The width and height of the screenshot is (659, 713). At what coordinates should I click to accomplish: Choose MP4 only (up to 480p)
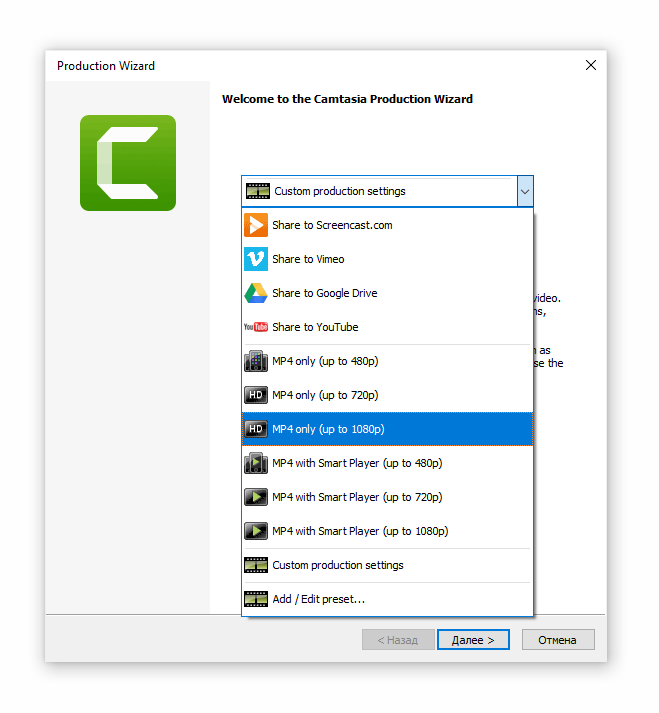coord(387,361)
